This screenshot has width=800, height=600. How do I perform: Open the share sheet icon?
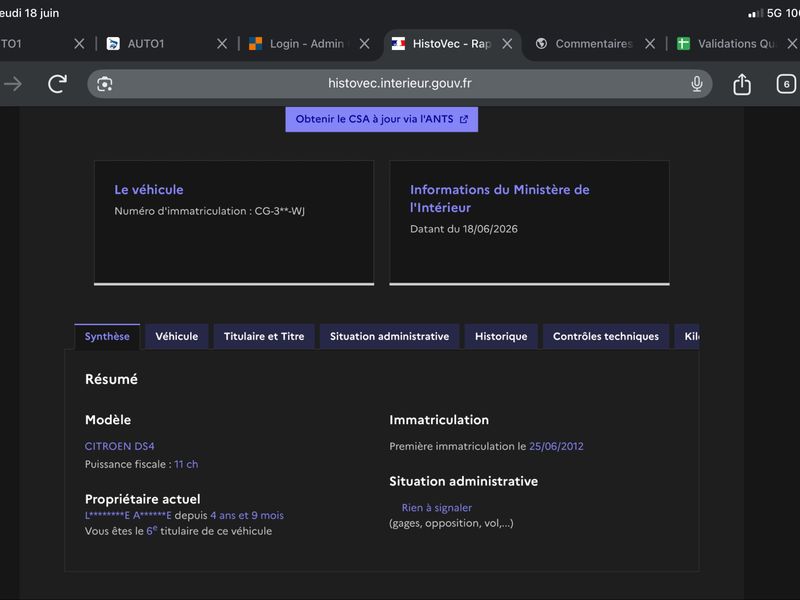742,84
